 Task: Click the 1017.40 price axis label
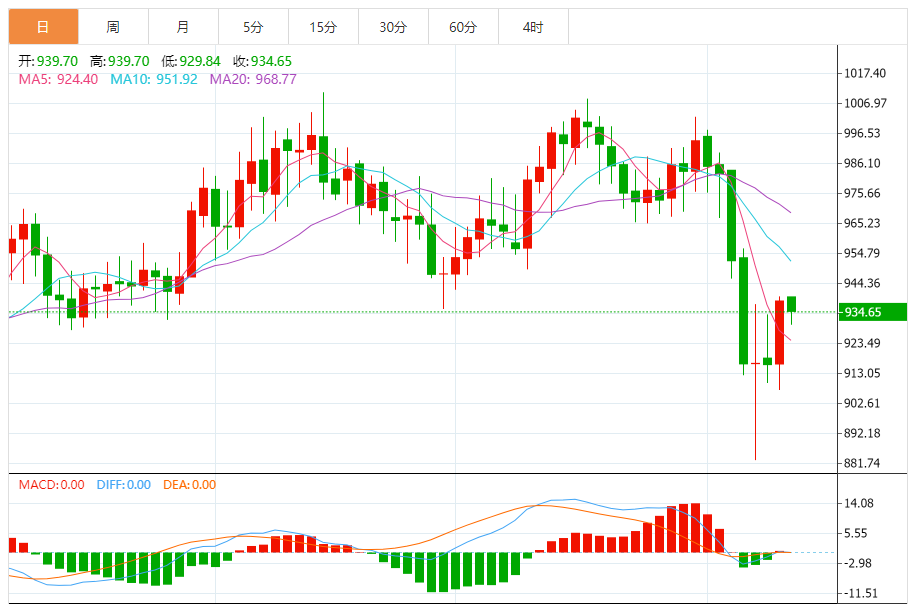point(865,73)
